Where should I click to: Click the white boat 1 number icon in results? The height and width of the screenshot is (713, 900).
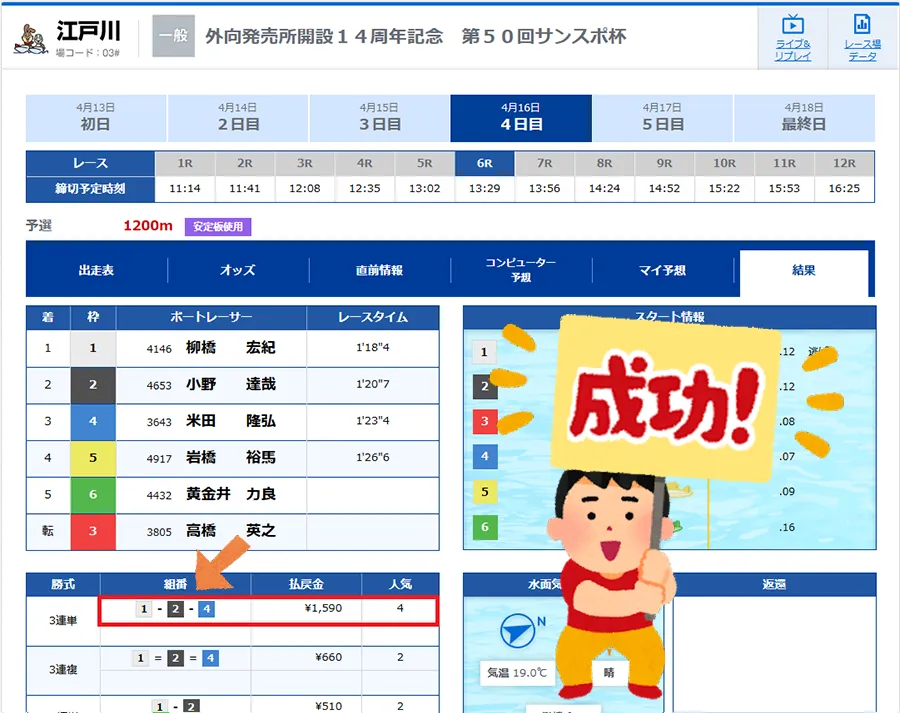pyautogui.click(x=93, y=348)
